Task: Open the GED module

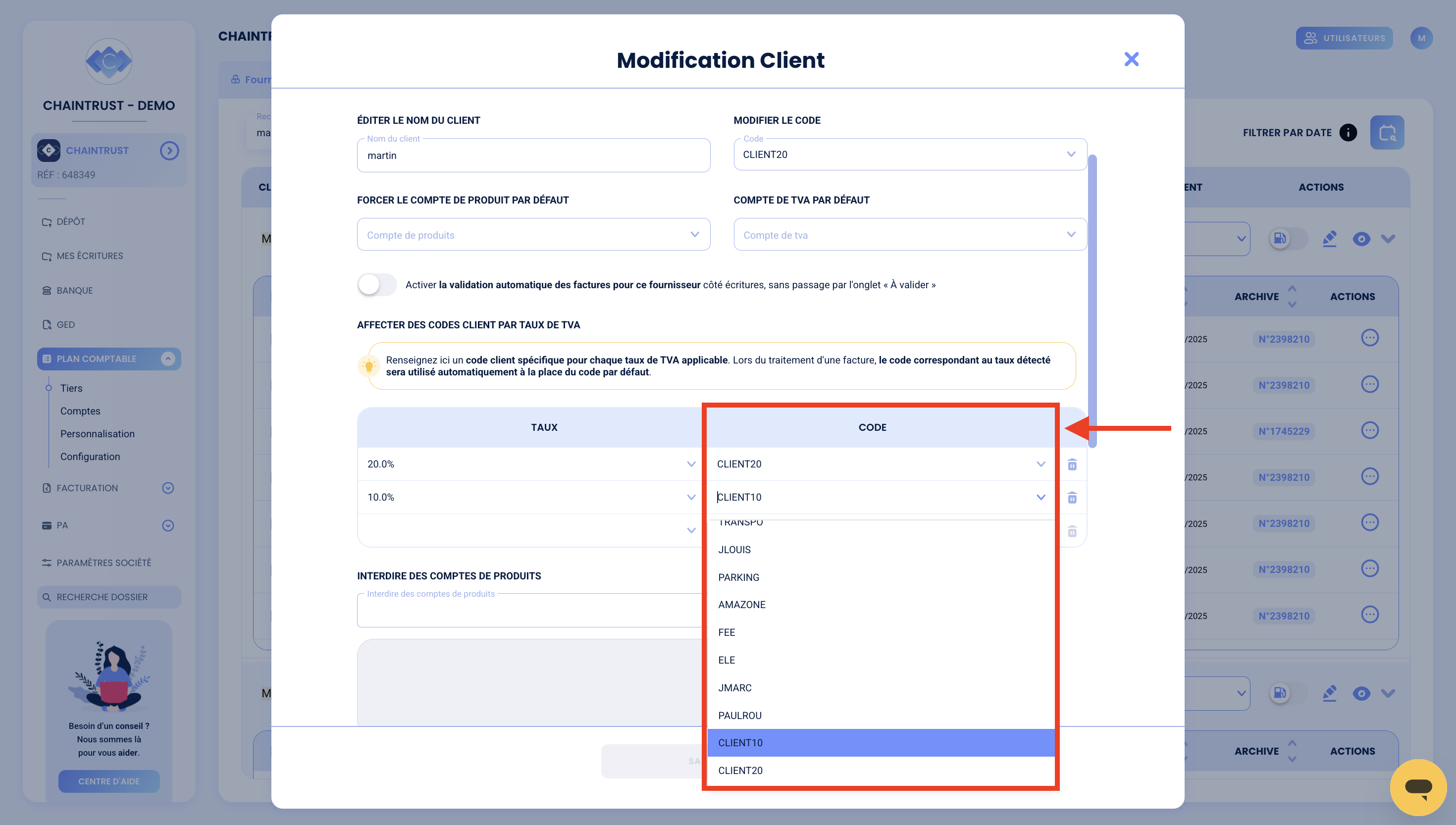Action: click(x=66, y=324)
